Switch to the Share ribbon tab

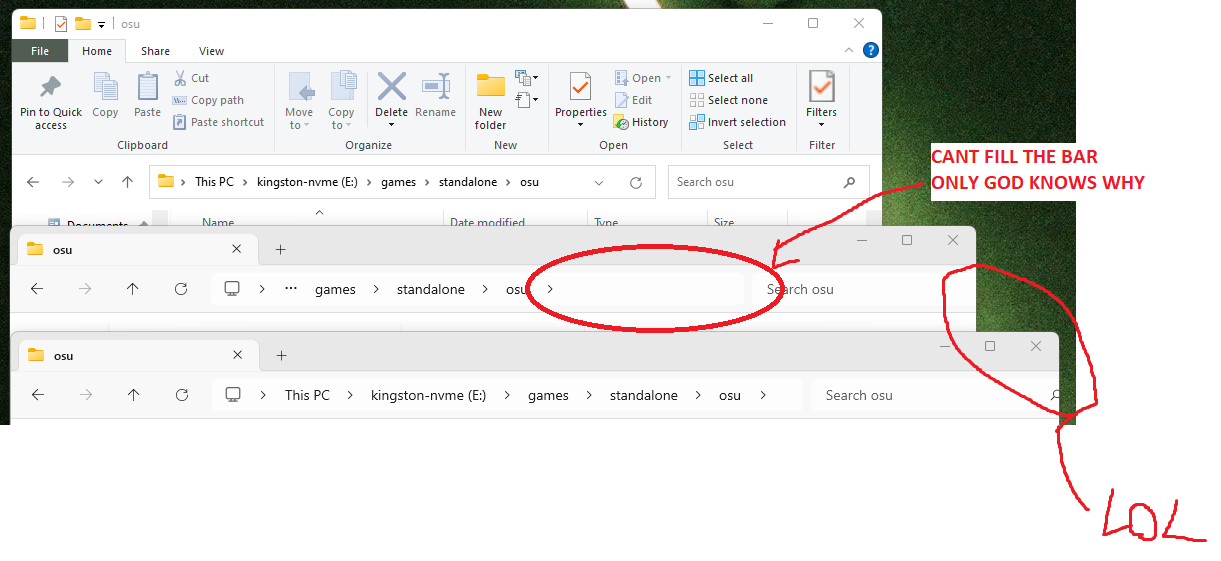click(x=155, y=51)
